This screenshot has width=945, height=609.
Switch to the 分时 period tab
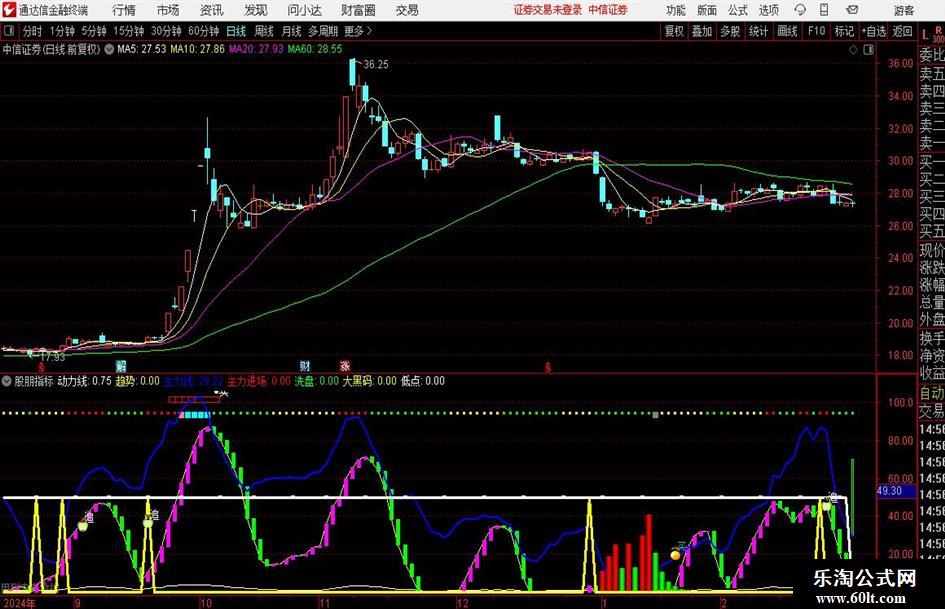click(x=33, y=31)
